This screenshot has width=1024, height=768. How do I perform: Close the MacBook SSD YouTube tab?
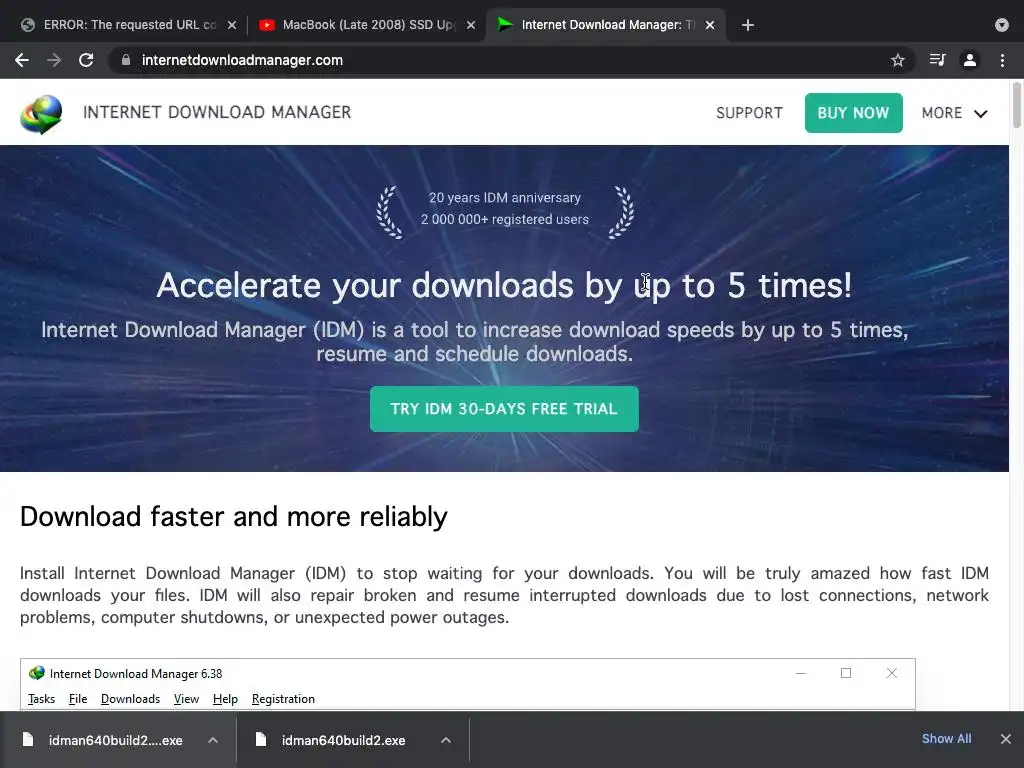pyautogui.click(x=471, y=25)
